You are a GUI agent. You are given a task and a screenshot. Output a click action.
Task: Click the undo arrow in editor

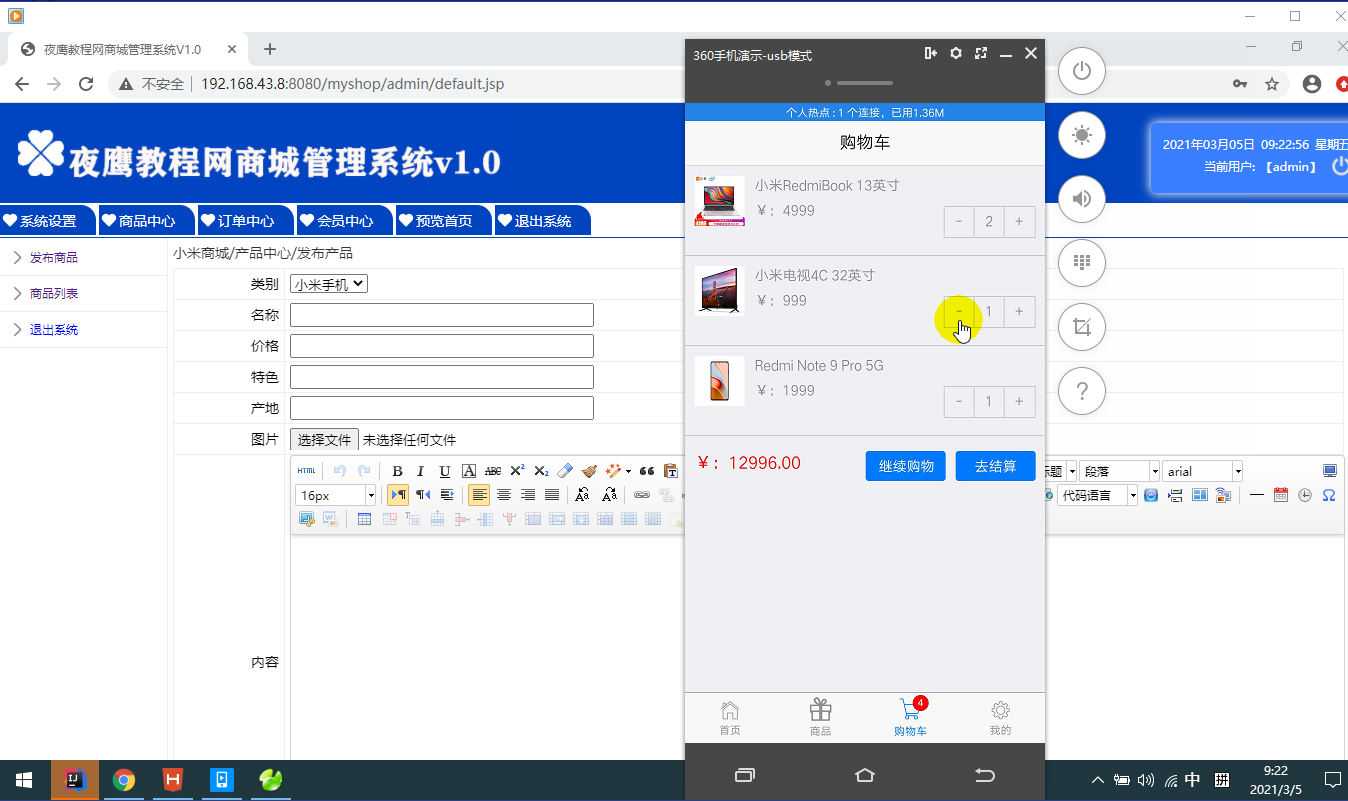pyautogui.click(x=340, y=471)
